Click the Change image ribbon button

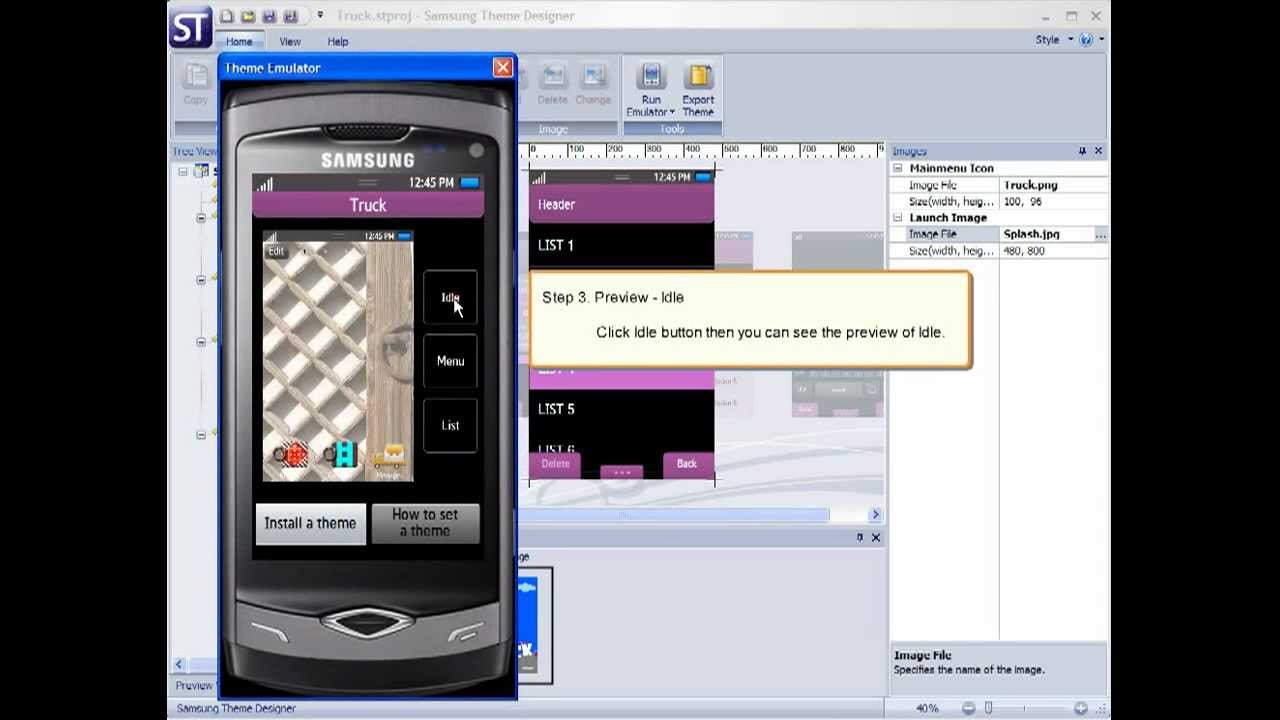coord(593,84)
